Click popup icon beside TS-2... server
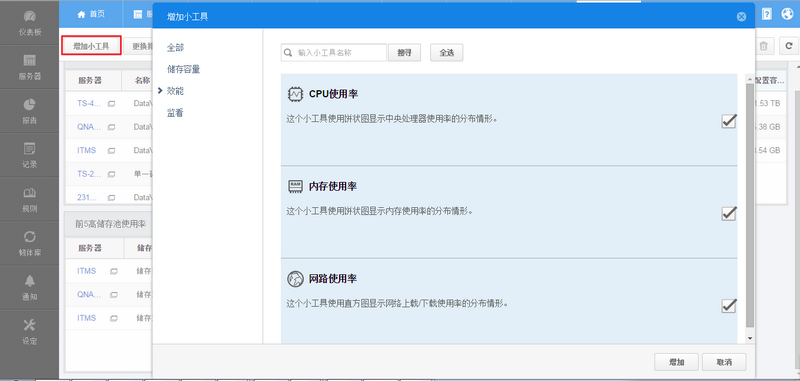This screenshot has width=800, height=381. tap(111, 174)
